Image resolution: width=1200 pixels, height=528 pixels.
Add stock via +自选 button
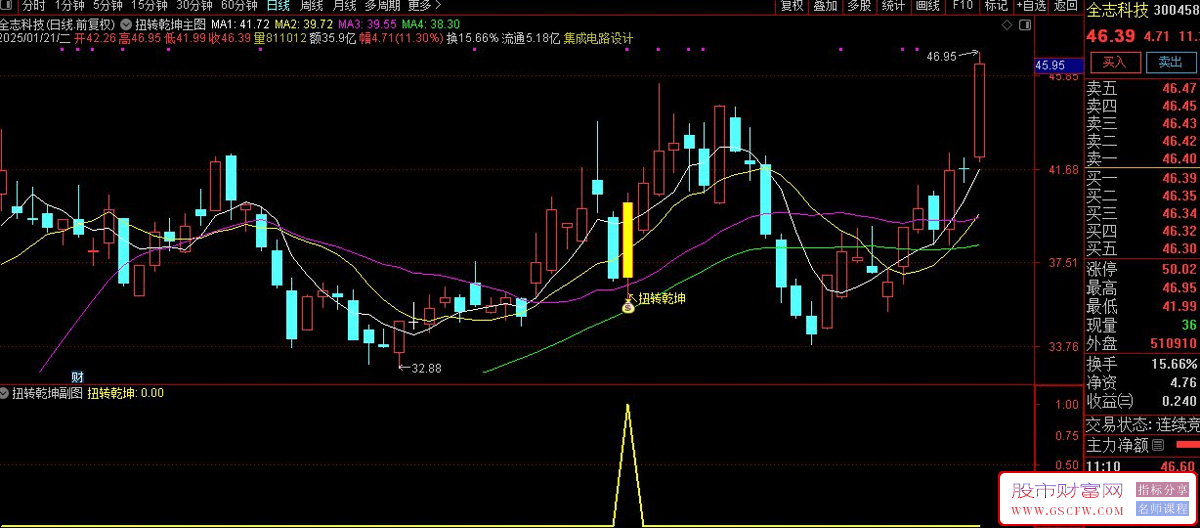coord(1030,6)
